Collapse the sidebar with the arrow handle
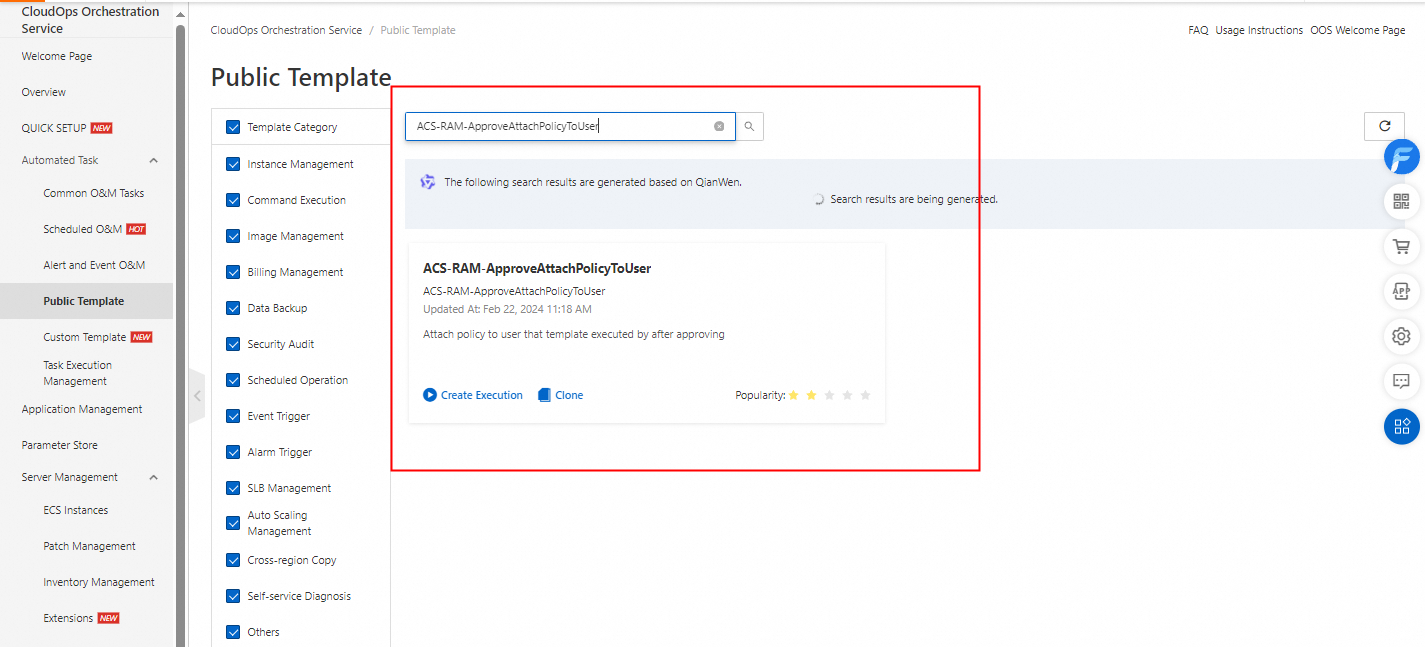This screenshot has height=647, width=1425. tap(197, 396)
